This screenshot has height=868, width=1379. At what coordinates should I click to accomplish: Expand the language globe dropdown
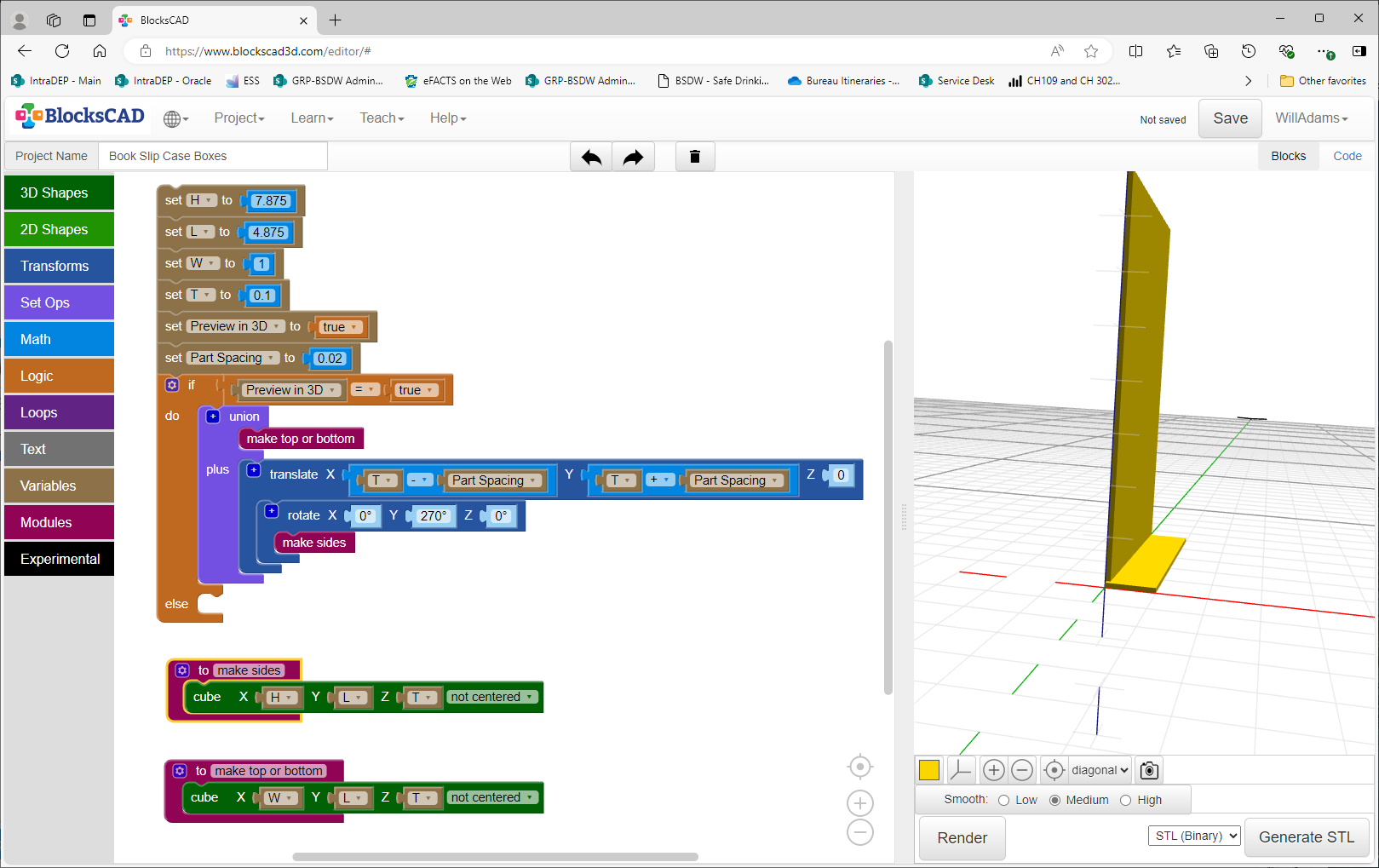175,118
